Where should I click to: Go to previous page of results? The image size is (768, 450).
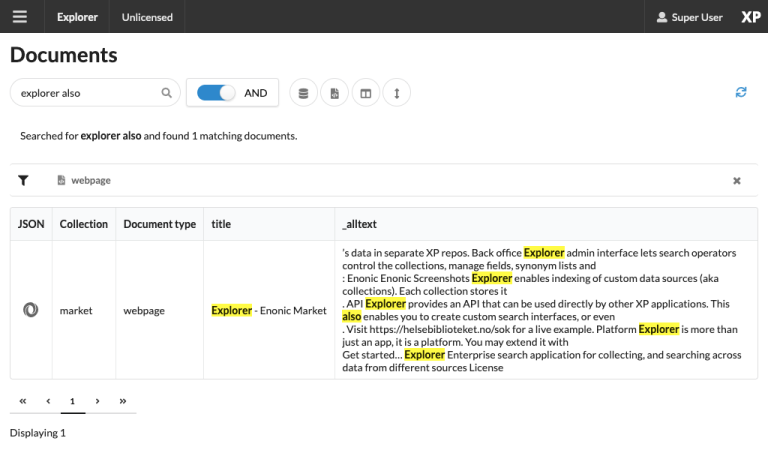pos(48,401)
